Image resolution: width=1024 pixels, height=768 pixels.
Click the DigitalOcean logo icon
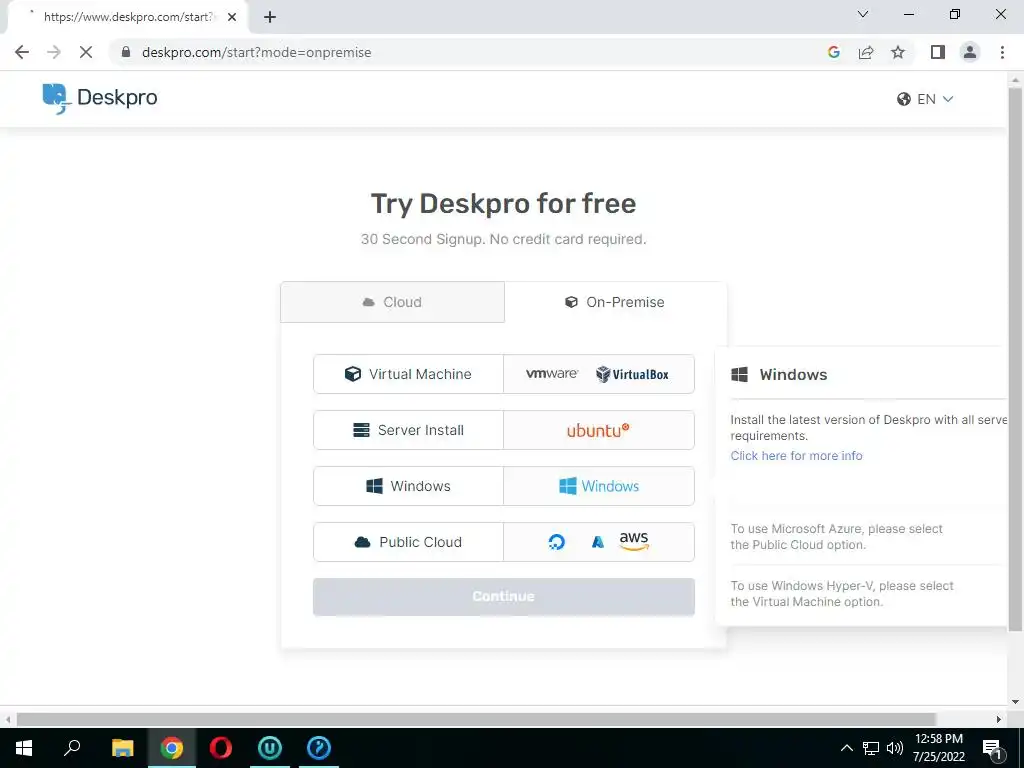556,542
